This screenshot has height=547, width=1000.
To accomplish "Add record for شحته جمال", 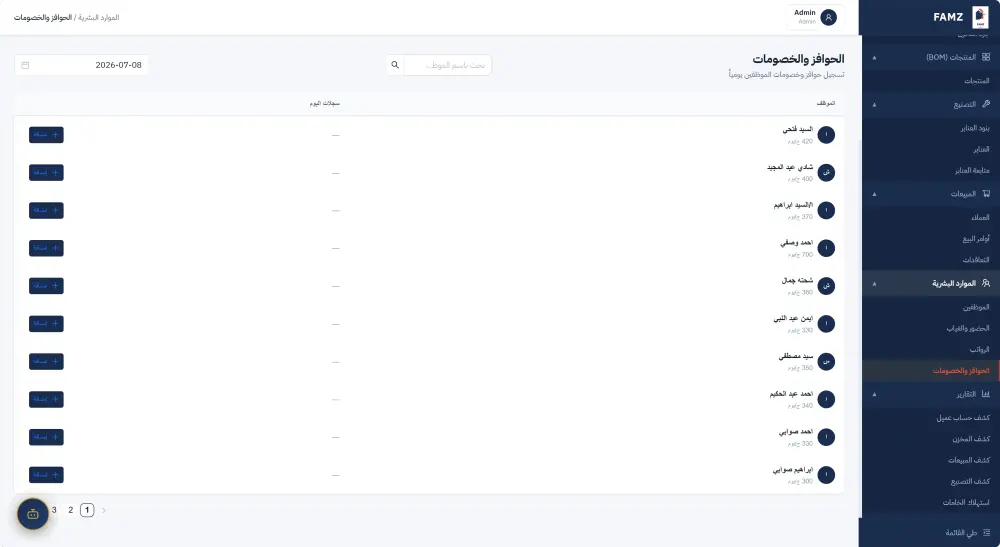I will [x=46, y=286].
